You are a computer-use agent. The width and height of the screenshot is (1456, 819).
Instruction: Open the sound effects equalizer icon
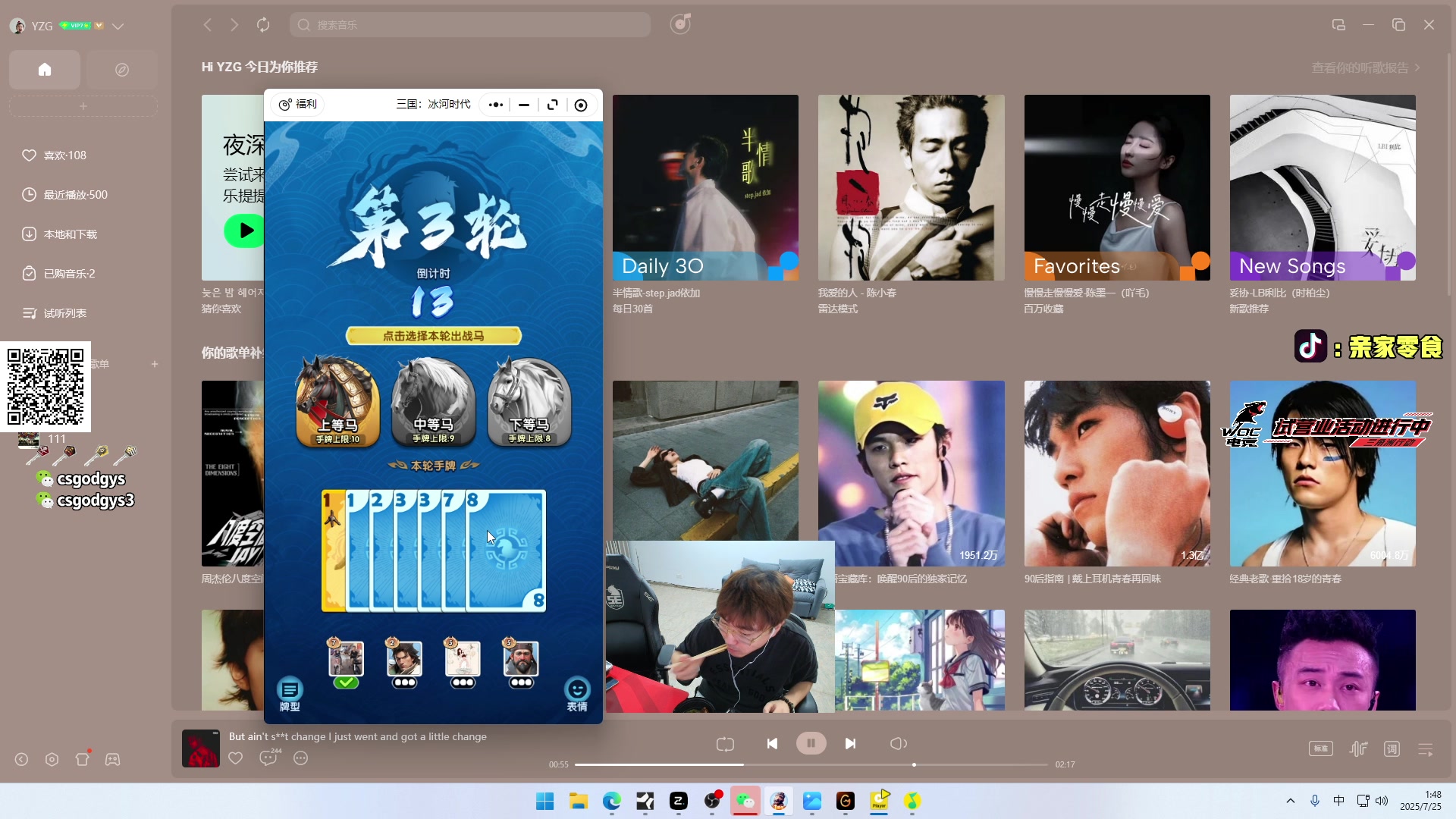pyautogui.click(x=1358, y=748)
